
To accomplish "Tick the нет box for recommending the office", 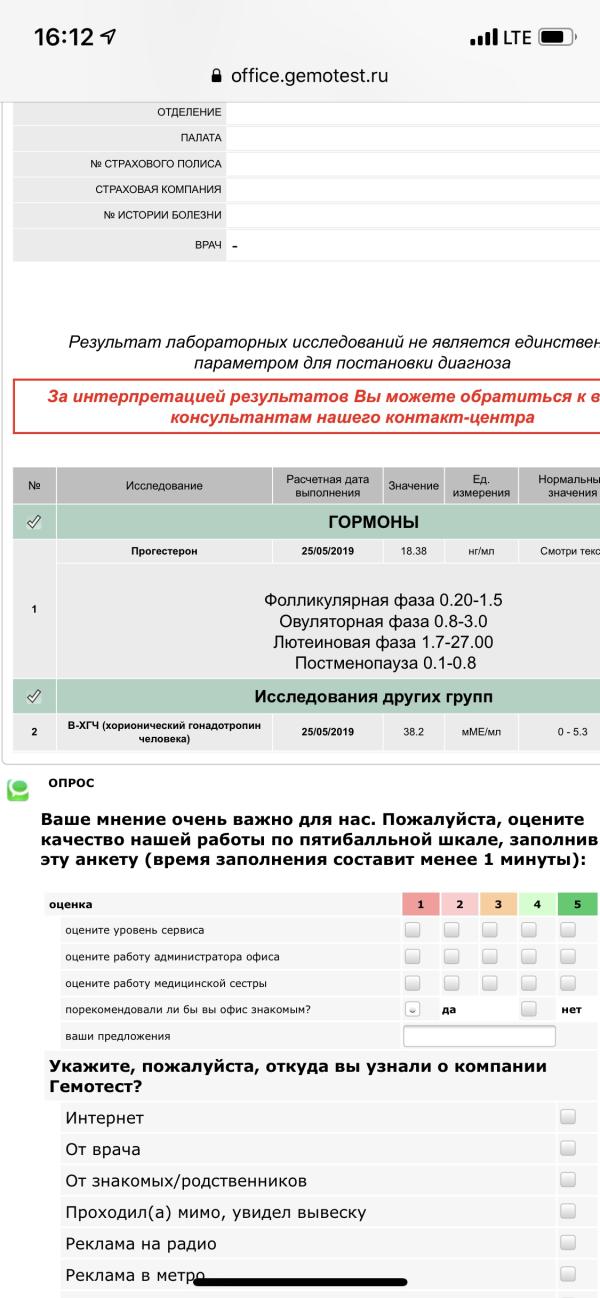I will (x=529, y=1009).
